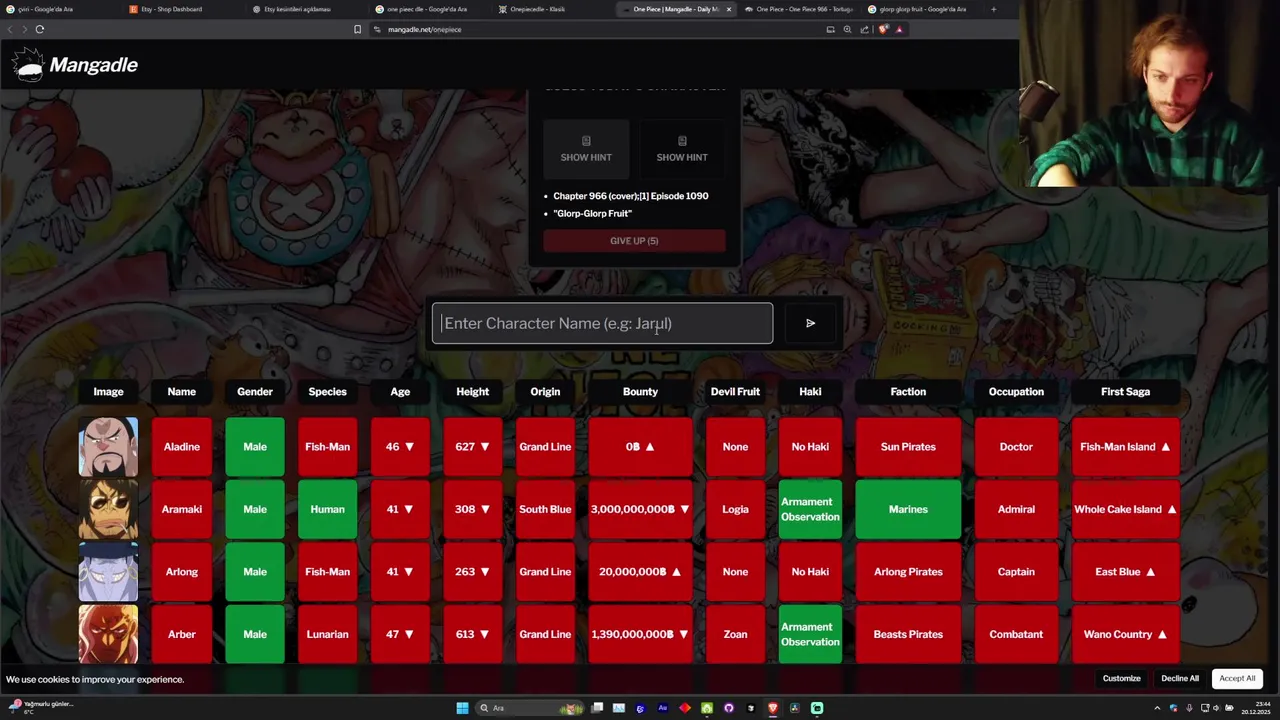The height and width of the screenshot is (720, 1280).
Task: Click Aramaki's green Human species cell
Action: [327, 509]
